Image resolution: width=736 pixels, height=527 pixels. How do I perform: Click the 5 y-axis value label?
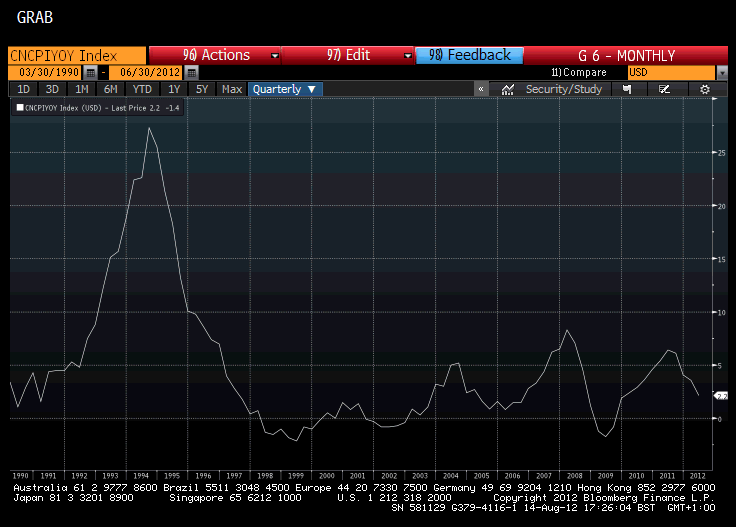coord(720,366)
